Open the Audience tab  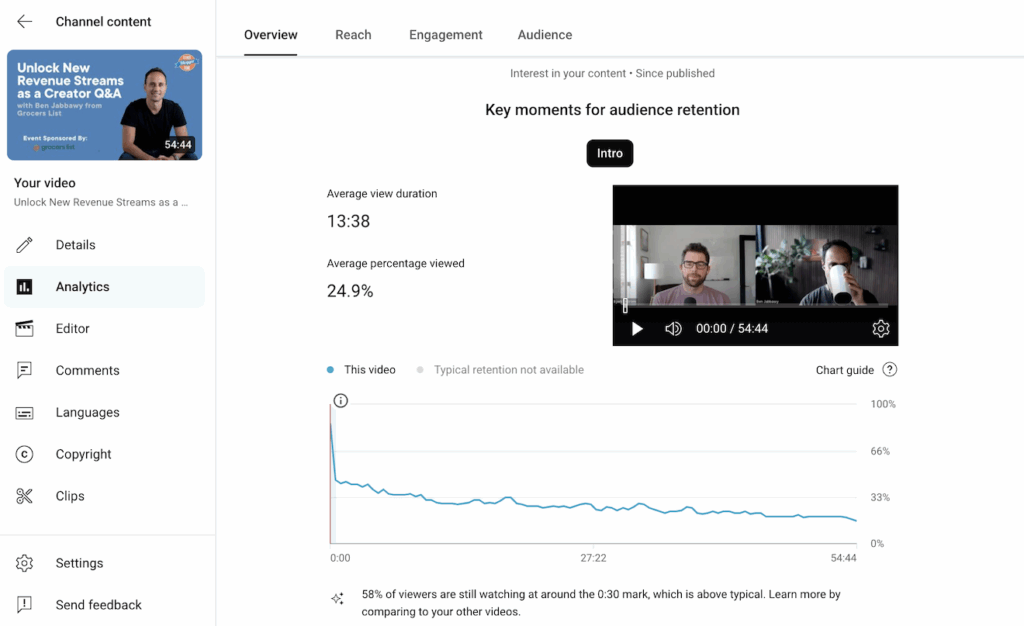[545, 34]
